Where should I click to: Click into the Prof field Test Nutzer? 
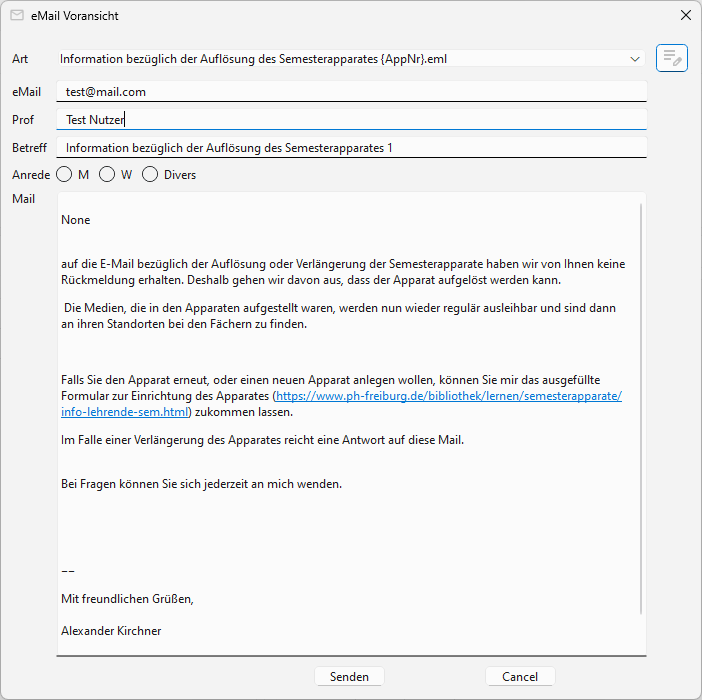[x=350, y=120]
